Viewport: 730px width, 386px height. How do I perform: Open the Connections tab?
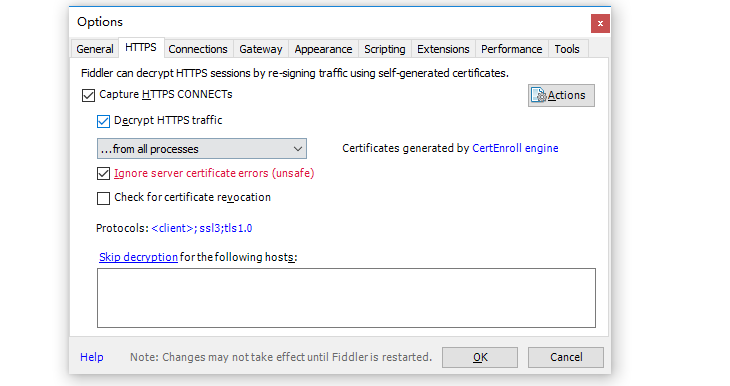pyautogui.click(x=198, y=49)
